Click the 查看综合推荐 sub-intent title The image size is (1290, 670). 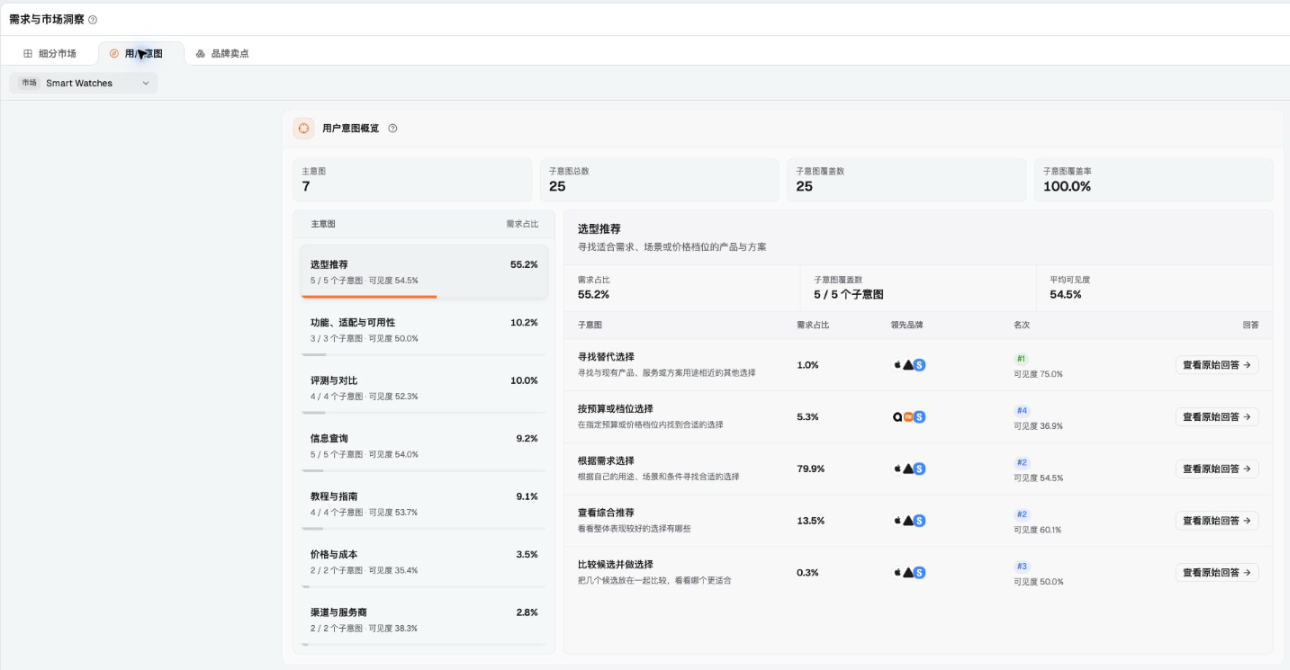pos(606,513)
